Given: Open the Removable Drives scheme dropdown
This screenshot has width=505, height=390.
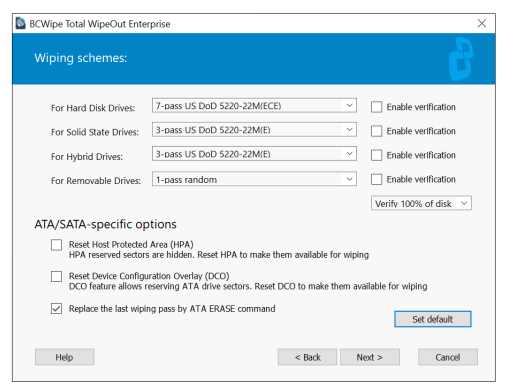Looking at the screenshot, I should pyautogui.click(x=254, y=179).
